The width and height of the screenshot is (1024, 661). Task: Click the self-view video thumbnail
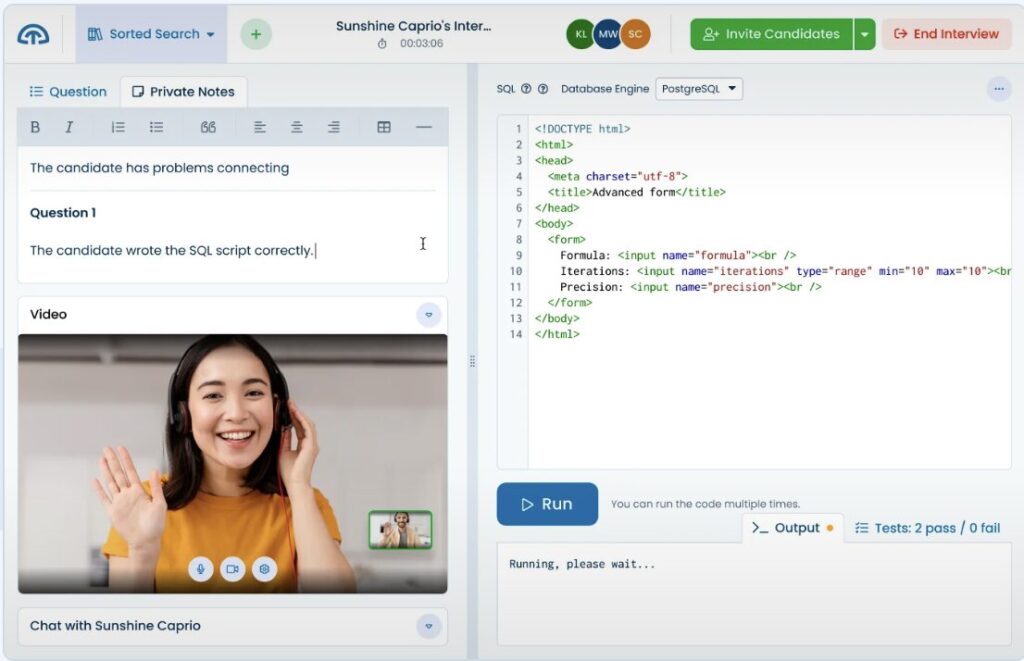(400, 530)
